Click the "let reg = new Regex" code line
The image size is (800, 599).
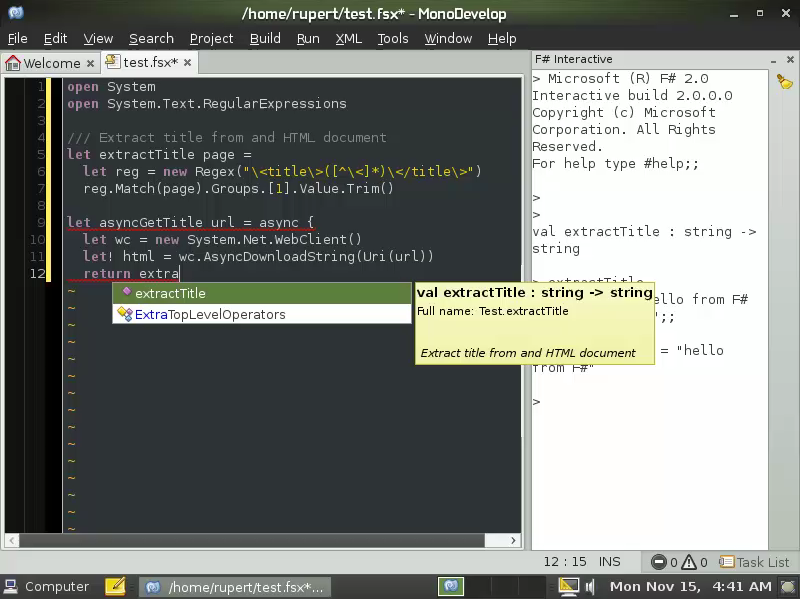click(x=282, y=171)
